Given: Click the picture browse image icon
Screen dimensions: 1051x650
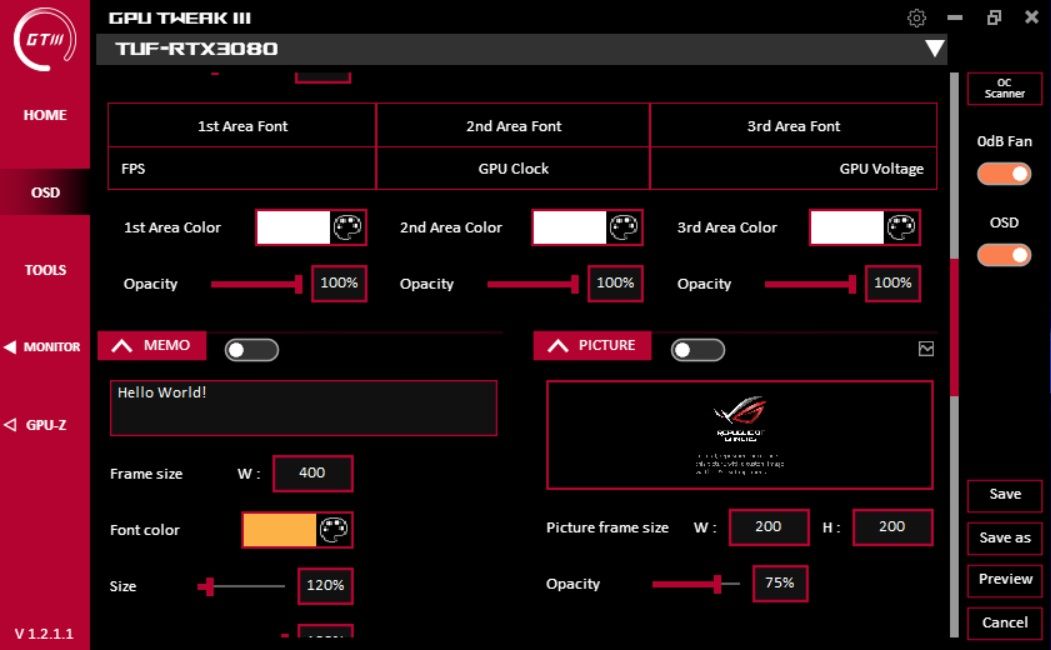Looking at the screenshot, I should click(926, 348).
